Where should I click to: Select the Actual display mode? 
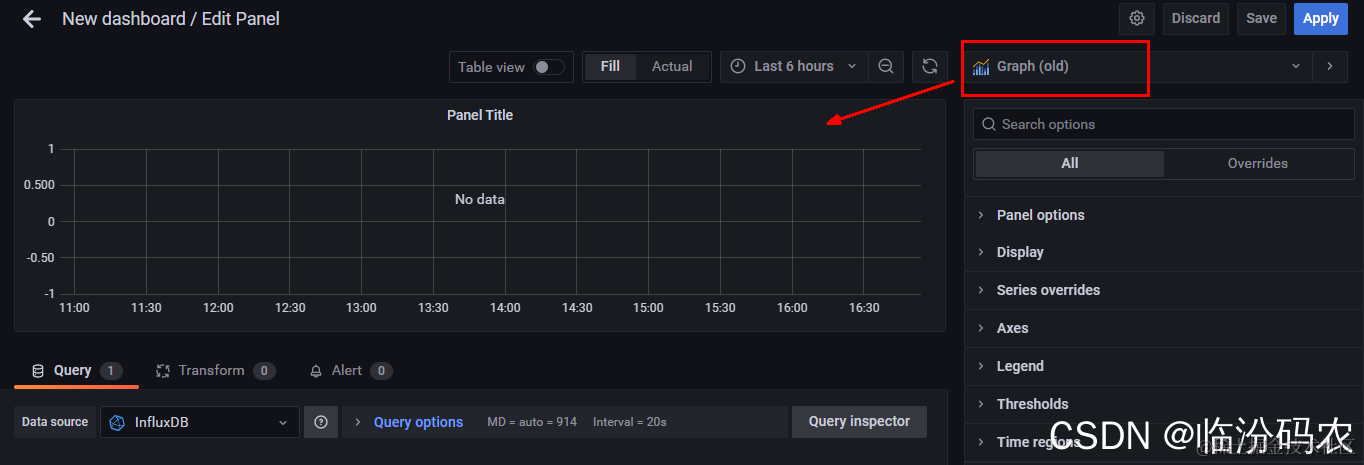(x=672, y=66)
